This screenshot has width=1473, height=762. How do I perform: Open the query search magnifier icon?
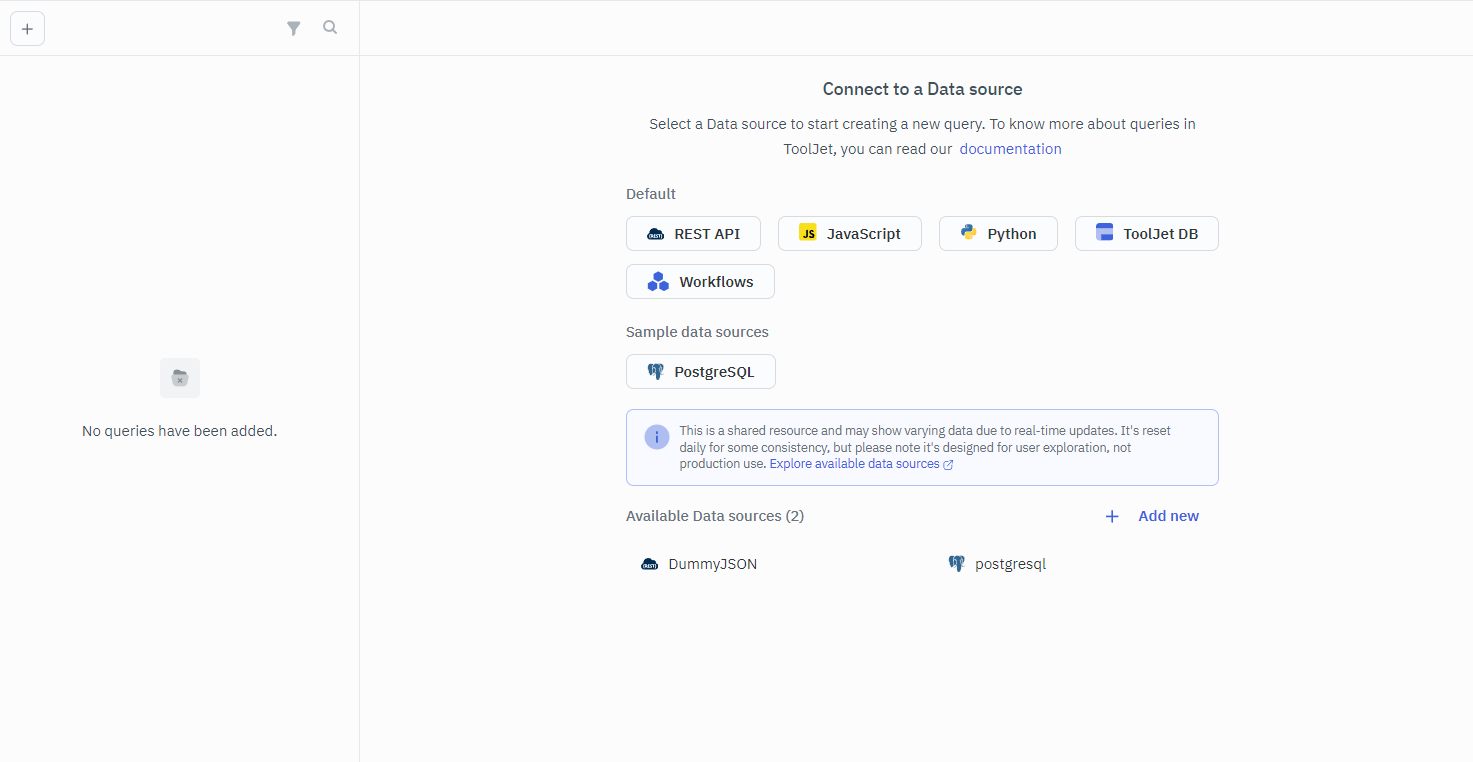click(x=330, y=28)
